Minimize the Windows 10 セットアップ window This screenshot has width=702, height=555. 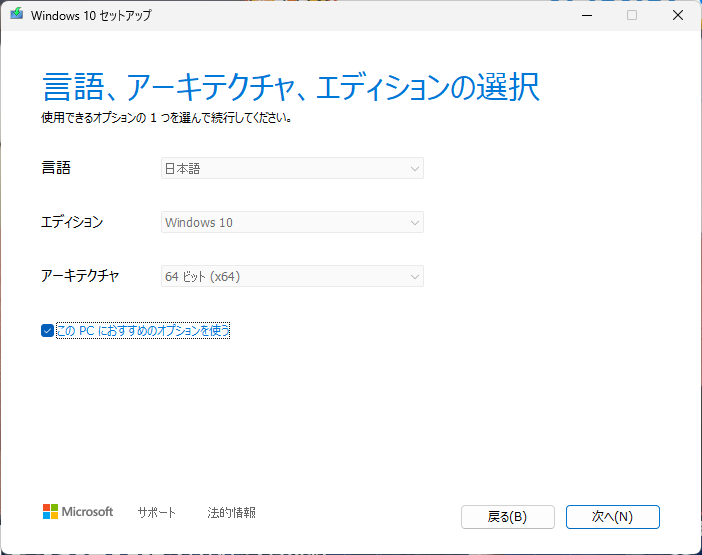coord(587,15)
